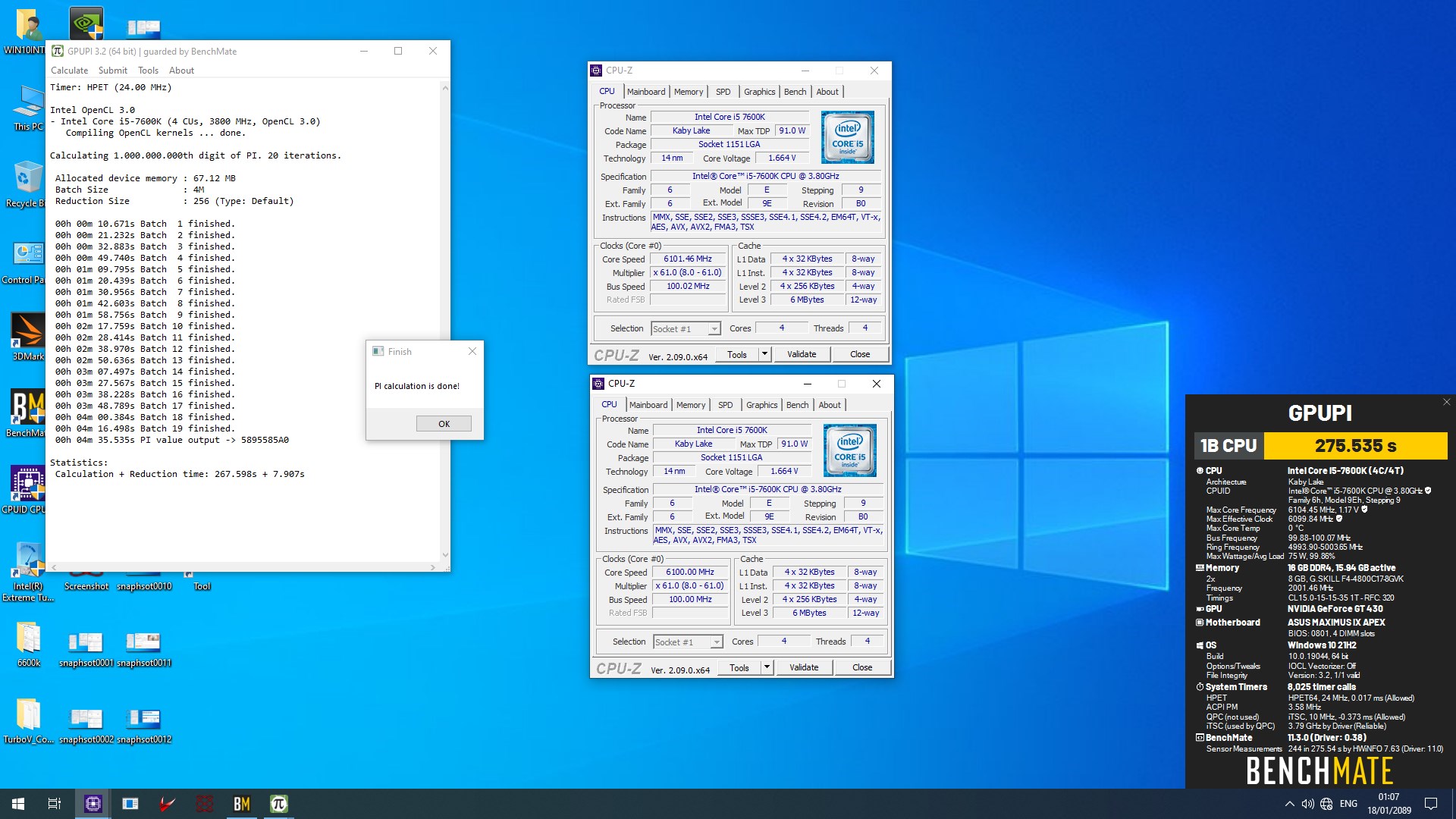Open the notification center icon
1456x819 pixels.
[1431, 804]
